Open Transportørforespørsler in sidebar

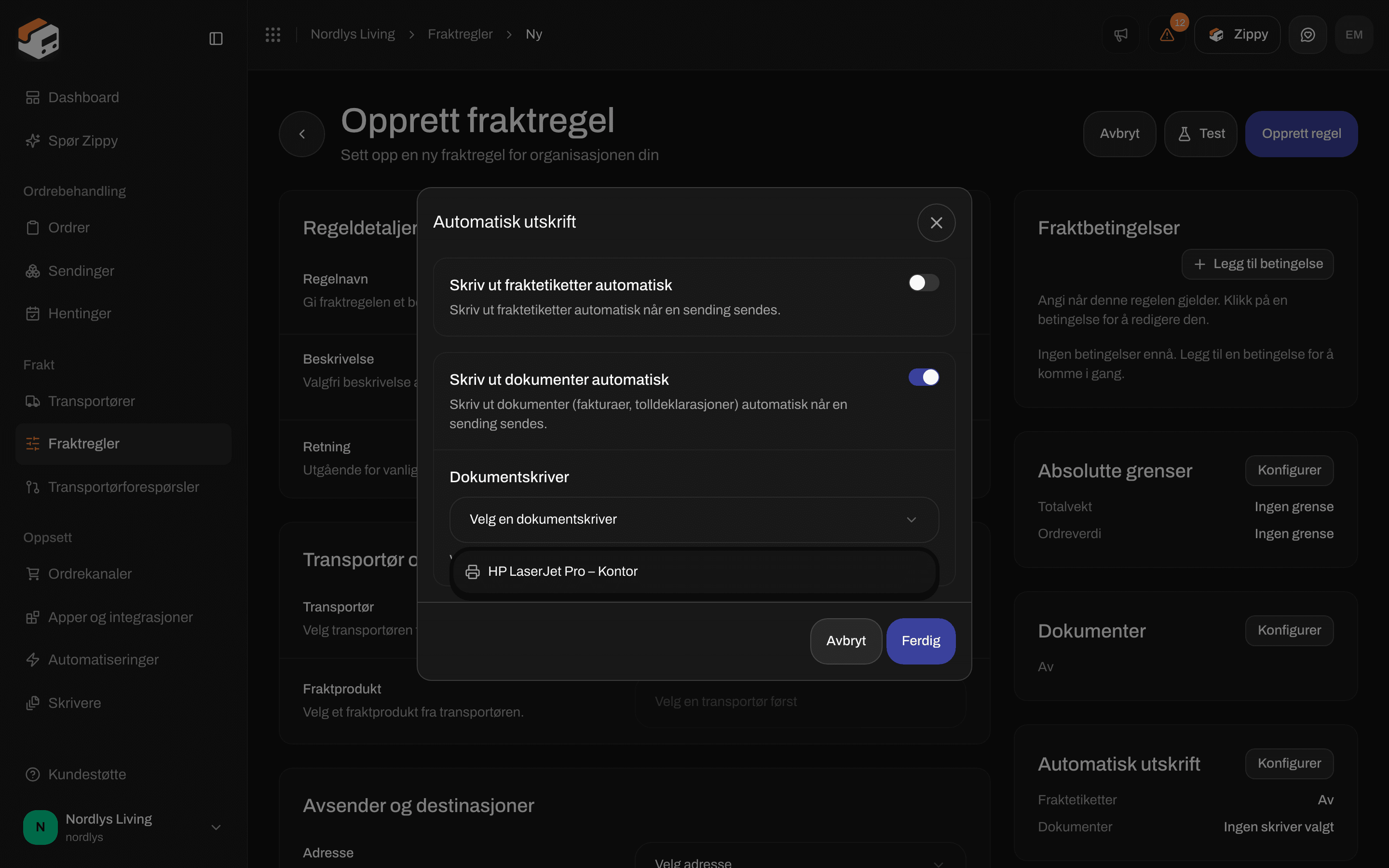123,488
